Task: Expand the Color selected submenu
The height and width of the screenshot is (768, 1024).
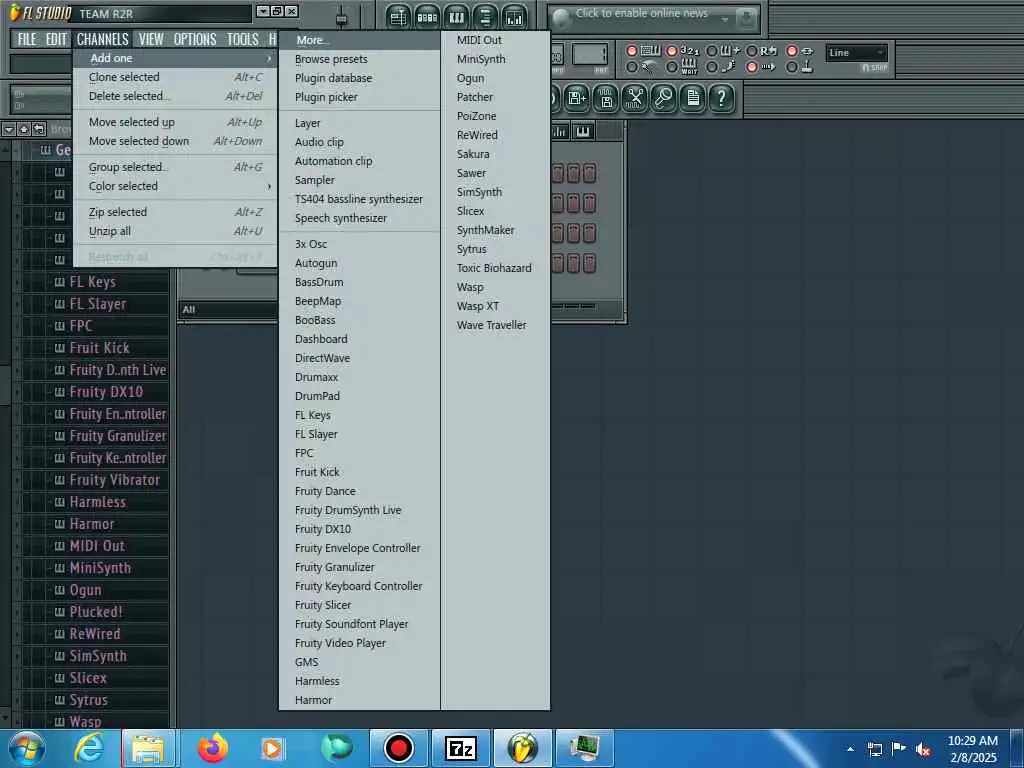Action: pyautogui.click(x=175, y=186)
